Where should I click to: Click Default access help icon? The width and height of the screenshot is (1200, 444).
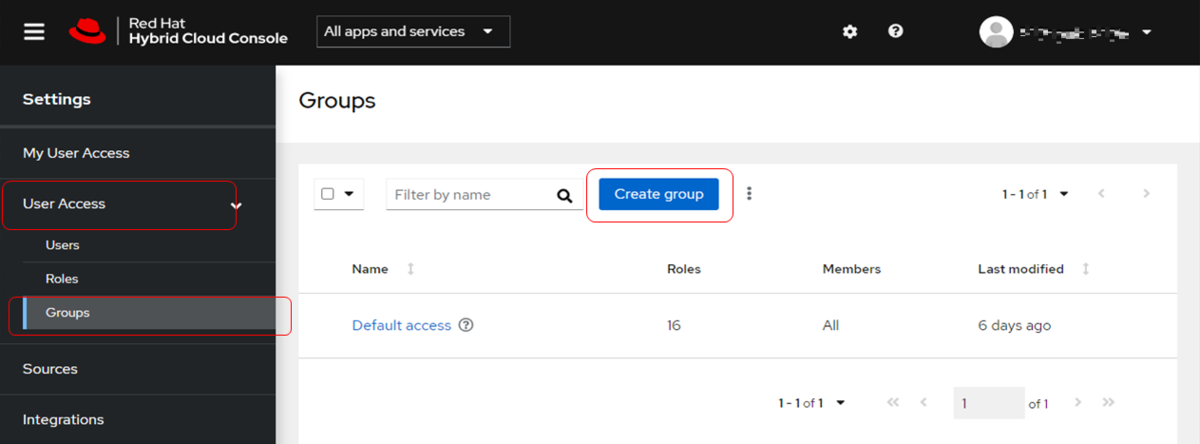point(466,325)
